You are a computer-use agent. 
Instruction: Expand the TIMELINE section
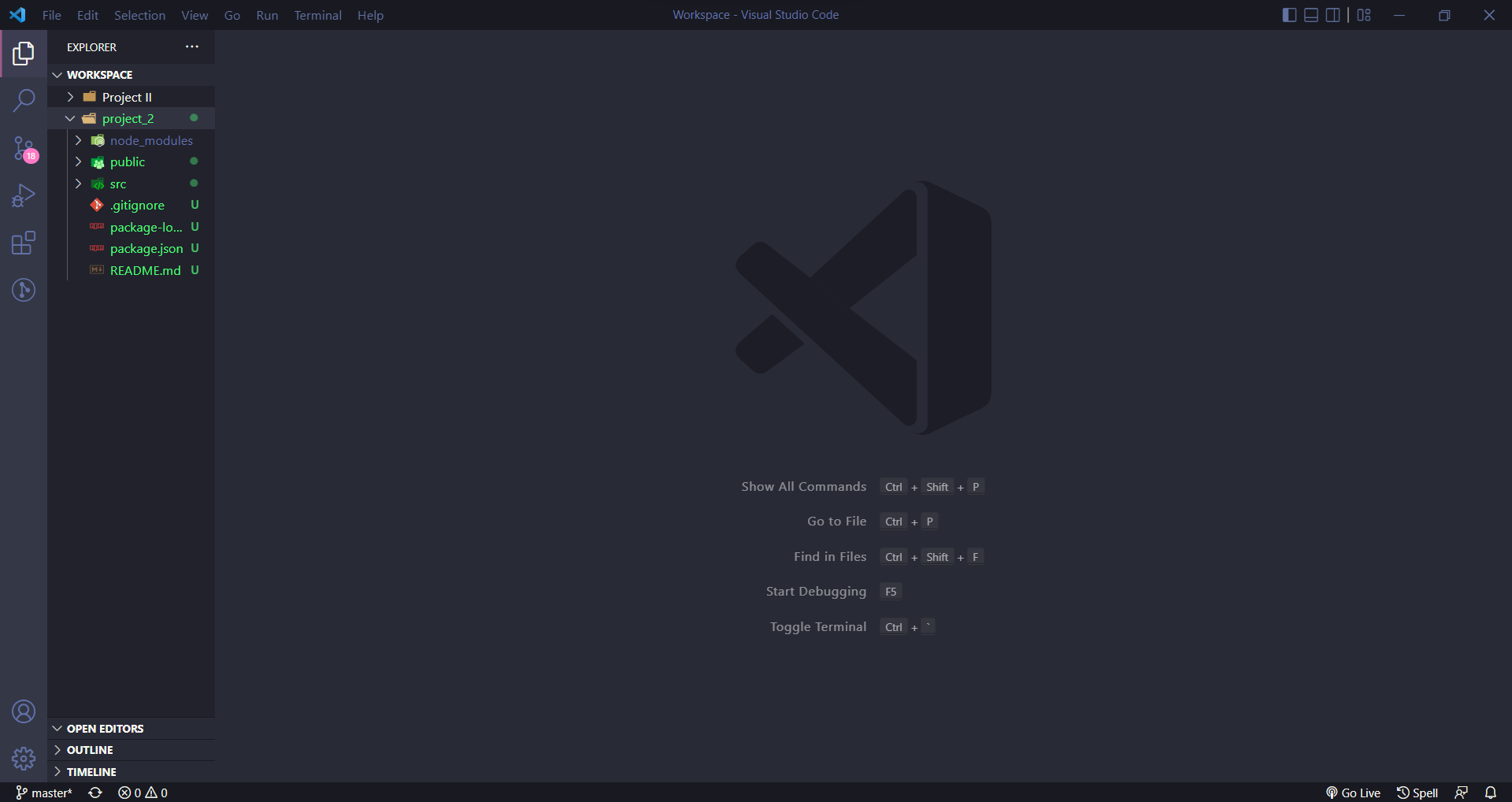point(131,772)
